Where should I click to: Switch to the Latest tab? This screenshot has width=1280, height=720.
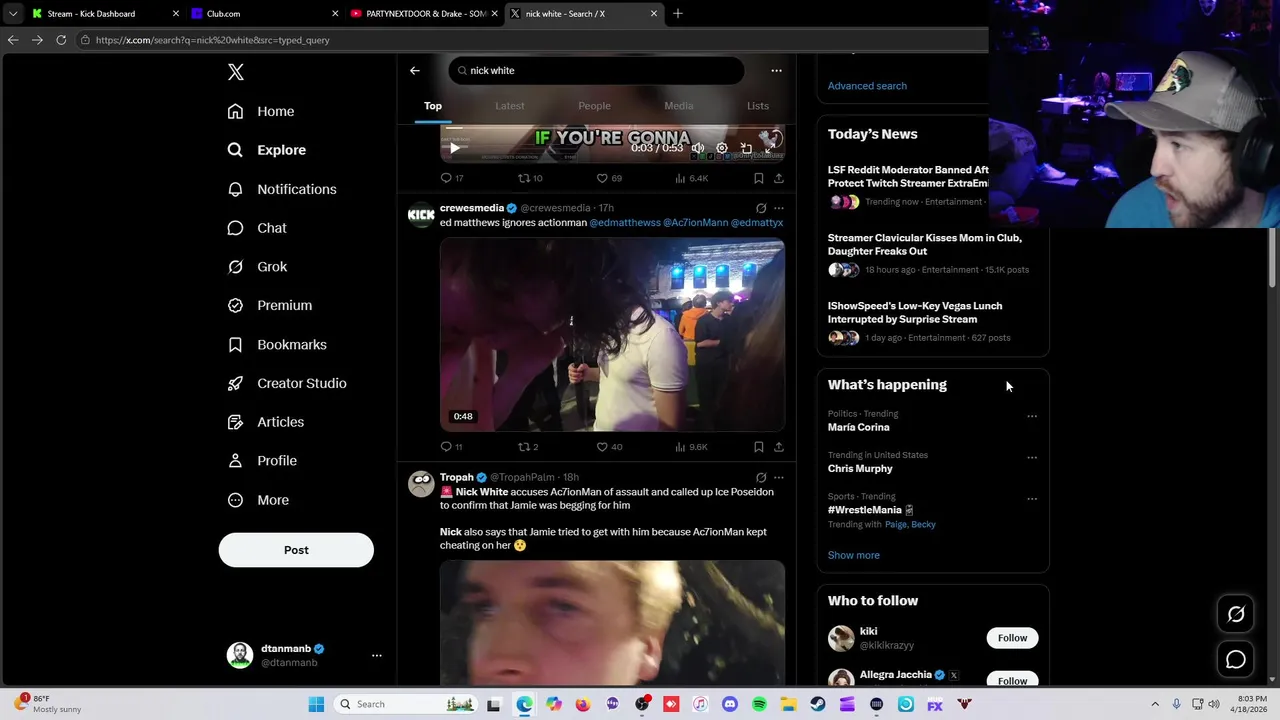tap(510, 106)
